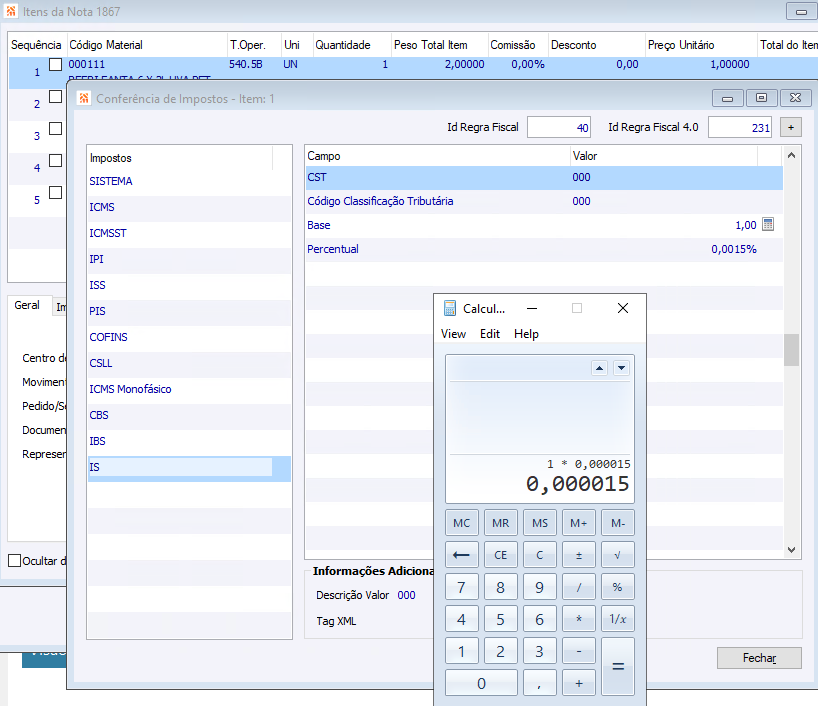Click calculator history down arrow

[621, 368]
